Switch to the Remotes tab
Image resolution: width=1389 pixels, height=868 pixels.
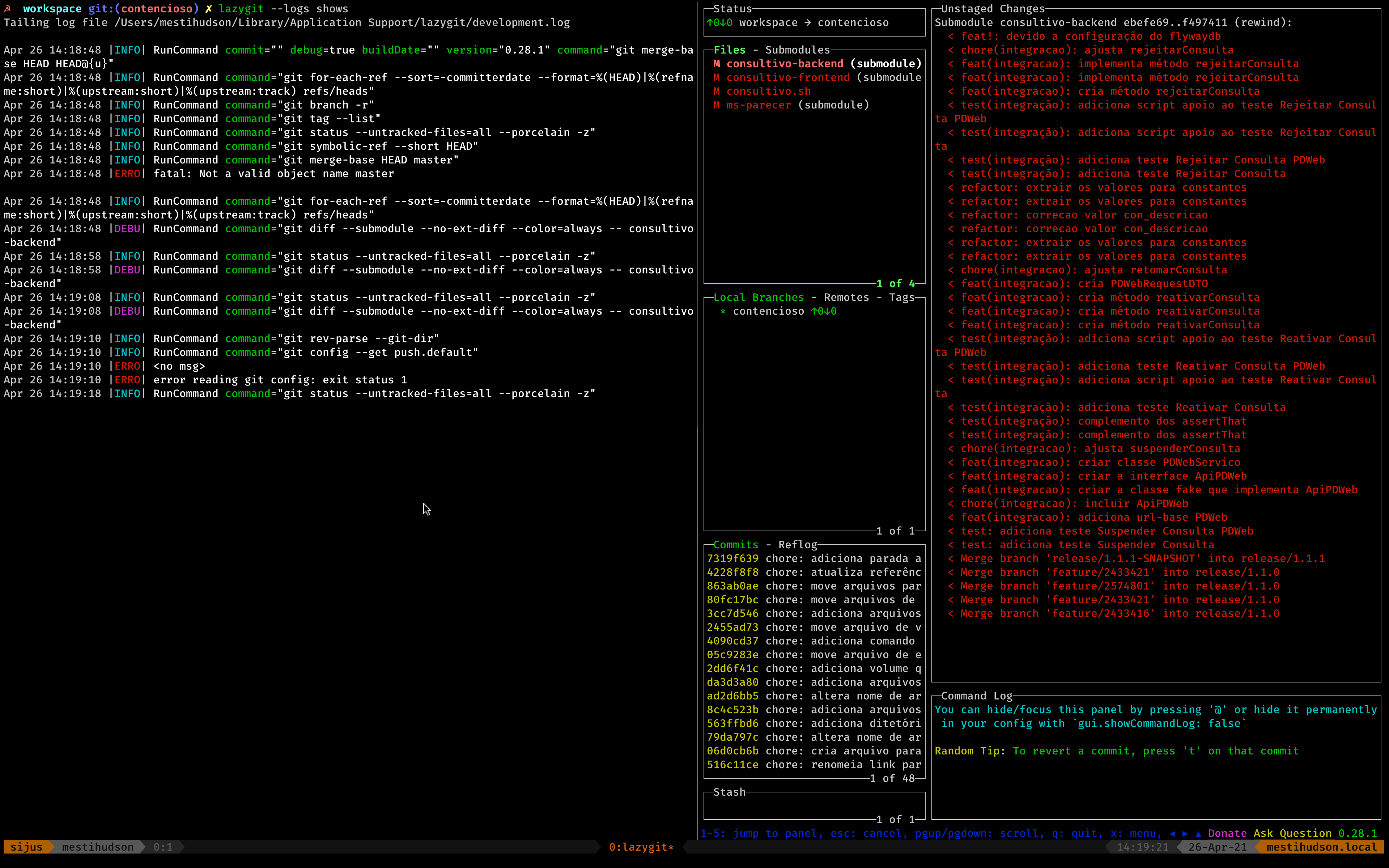(846, 297)
